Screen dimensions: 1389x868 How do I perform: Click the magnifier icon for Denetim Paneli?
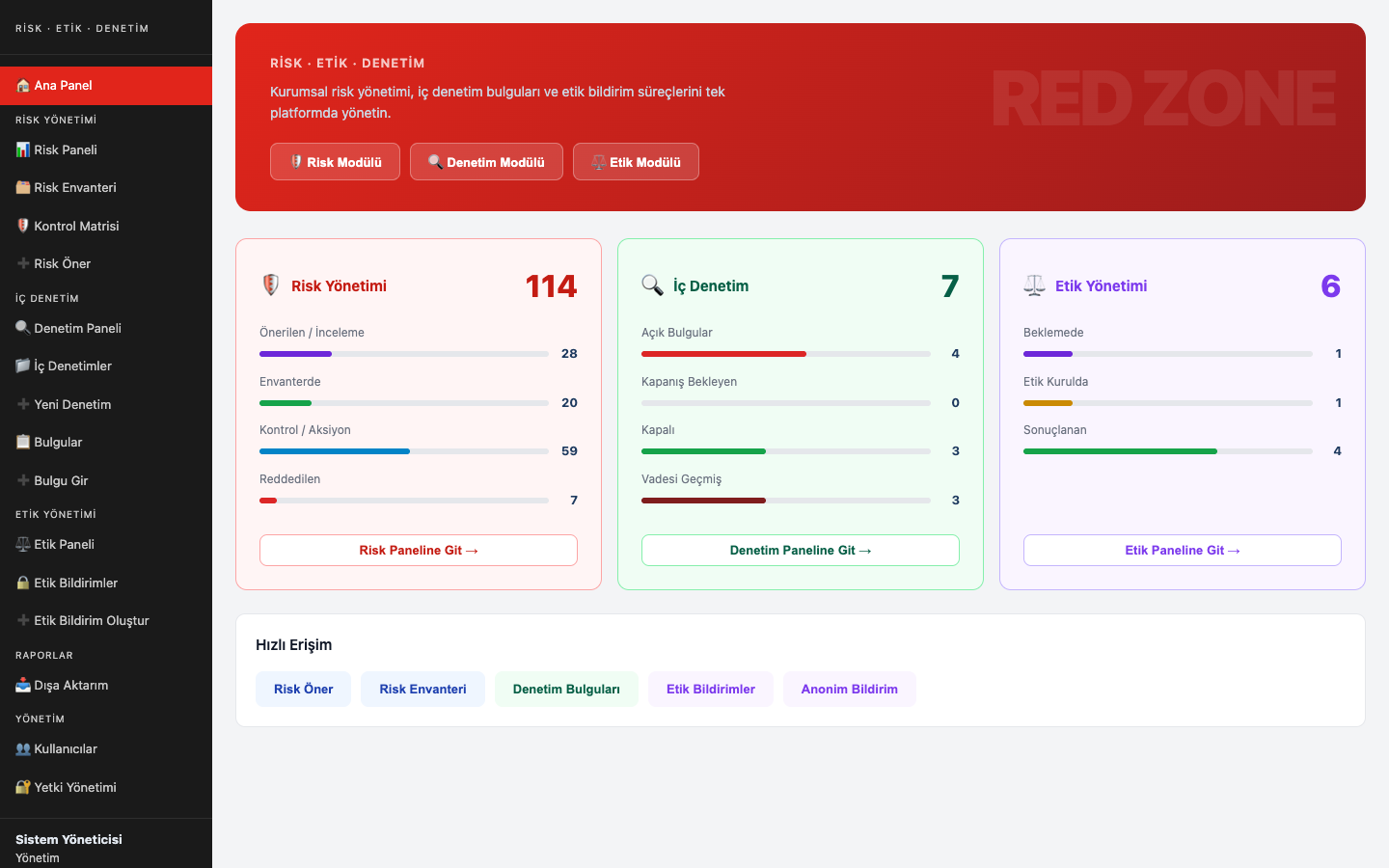23,328
